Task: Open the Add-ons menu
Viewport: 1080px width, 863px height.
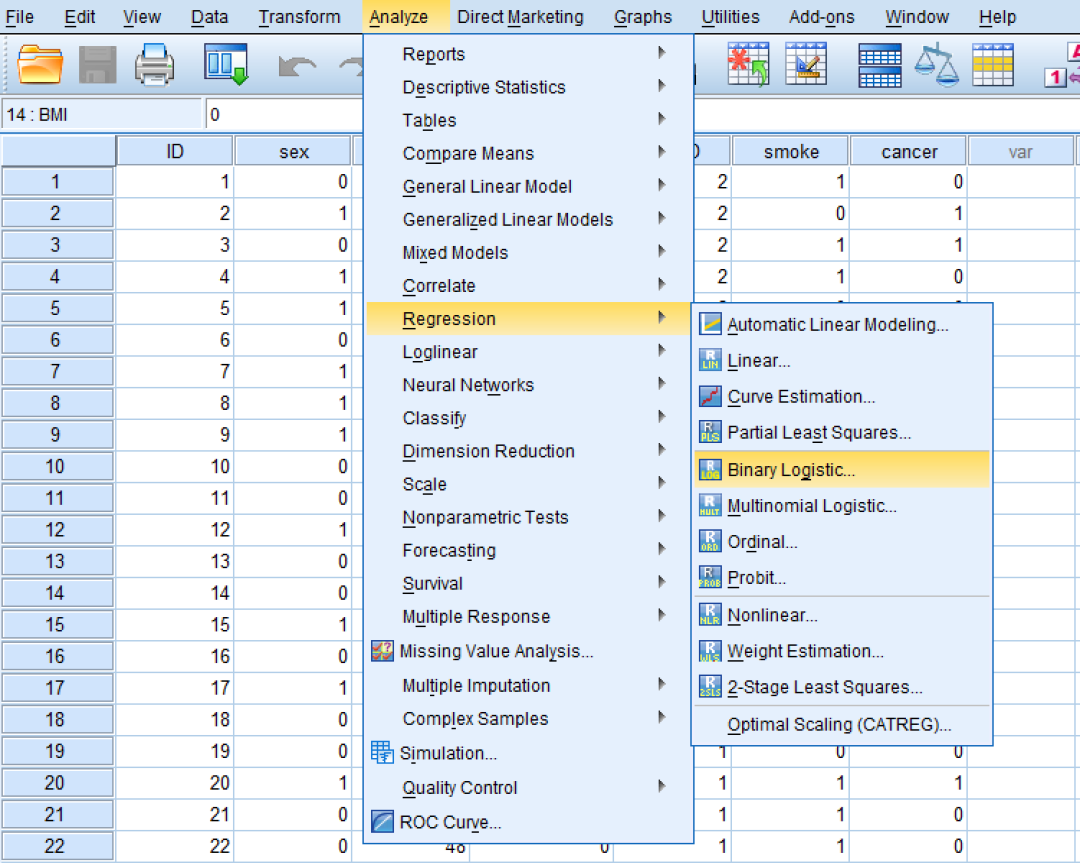Action: click(x=821, y=17)
